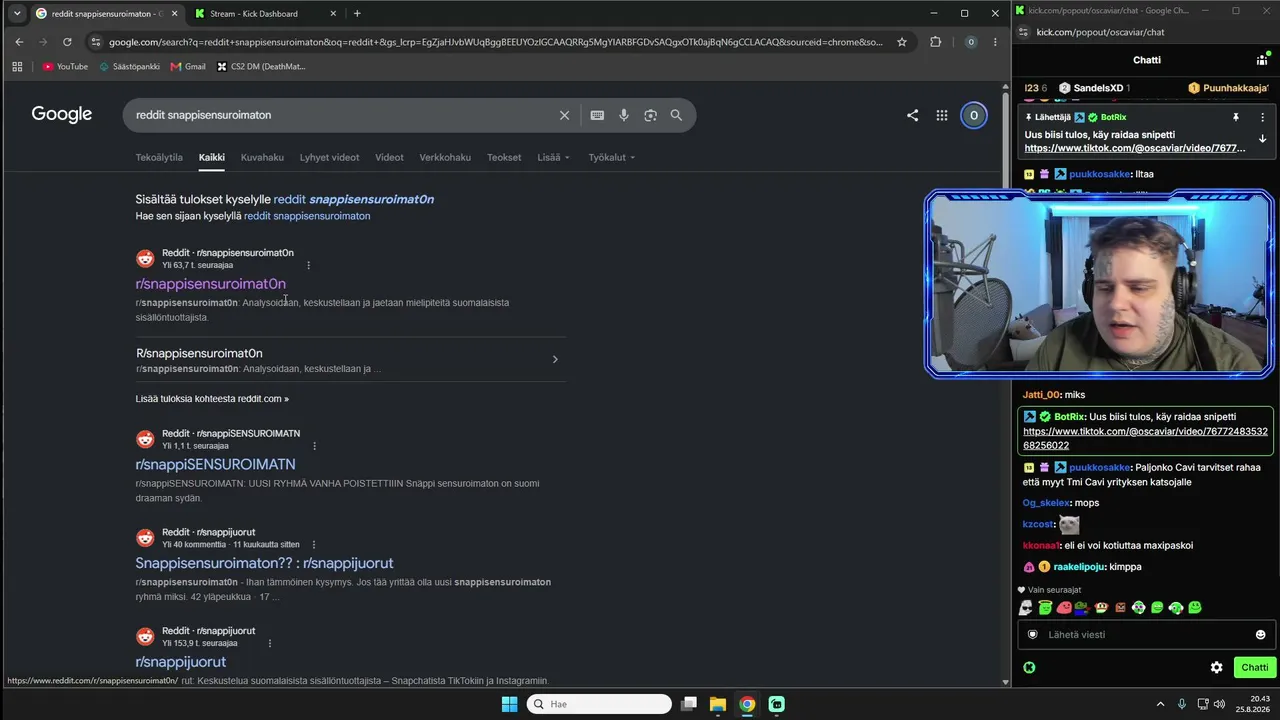Viewport: 1280px width, 720px height.
Task: Send message with green Chatti button
Action: point(1254,667)
